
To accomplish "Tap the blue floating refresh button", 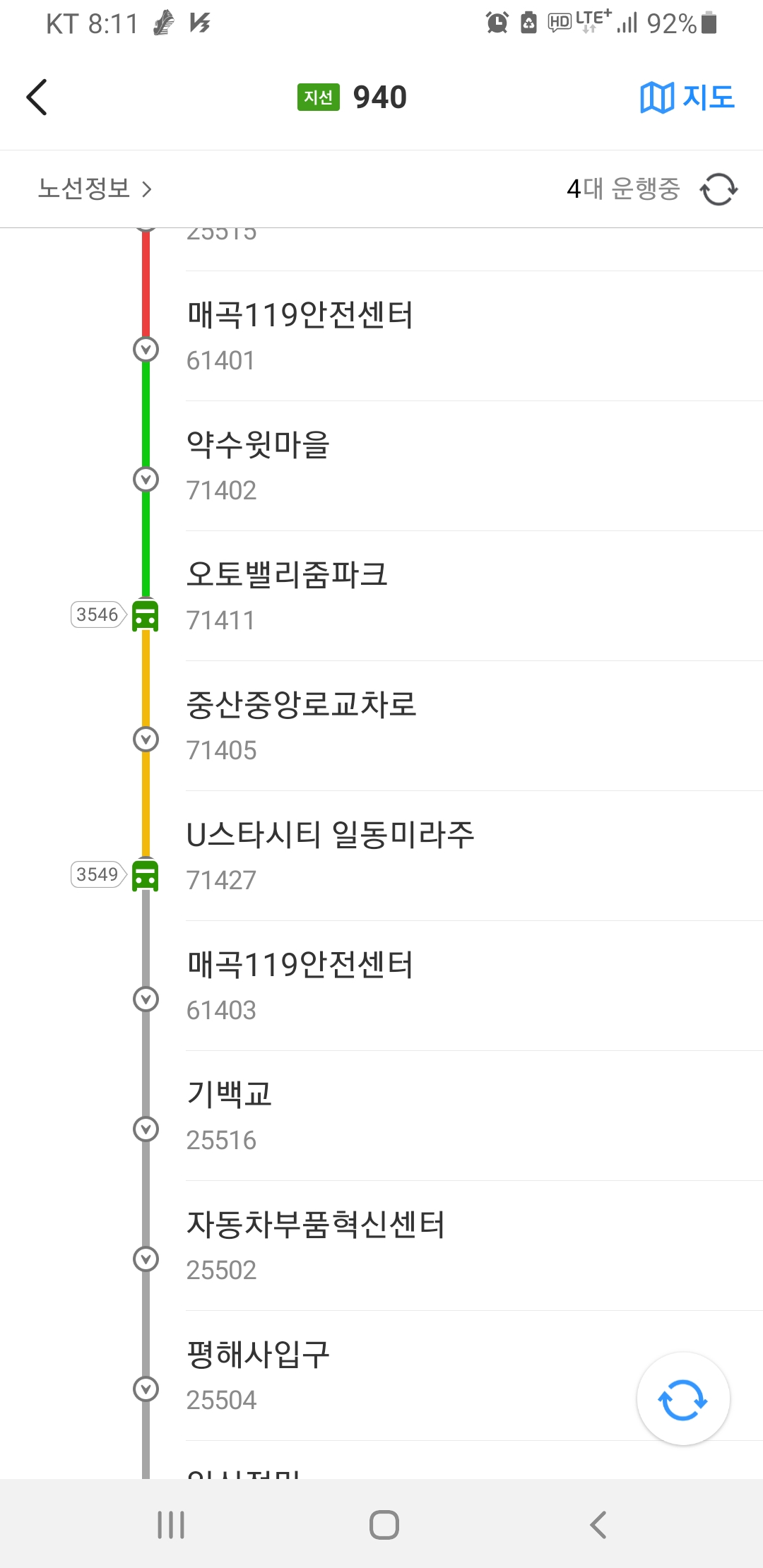I will point(682,1399).
